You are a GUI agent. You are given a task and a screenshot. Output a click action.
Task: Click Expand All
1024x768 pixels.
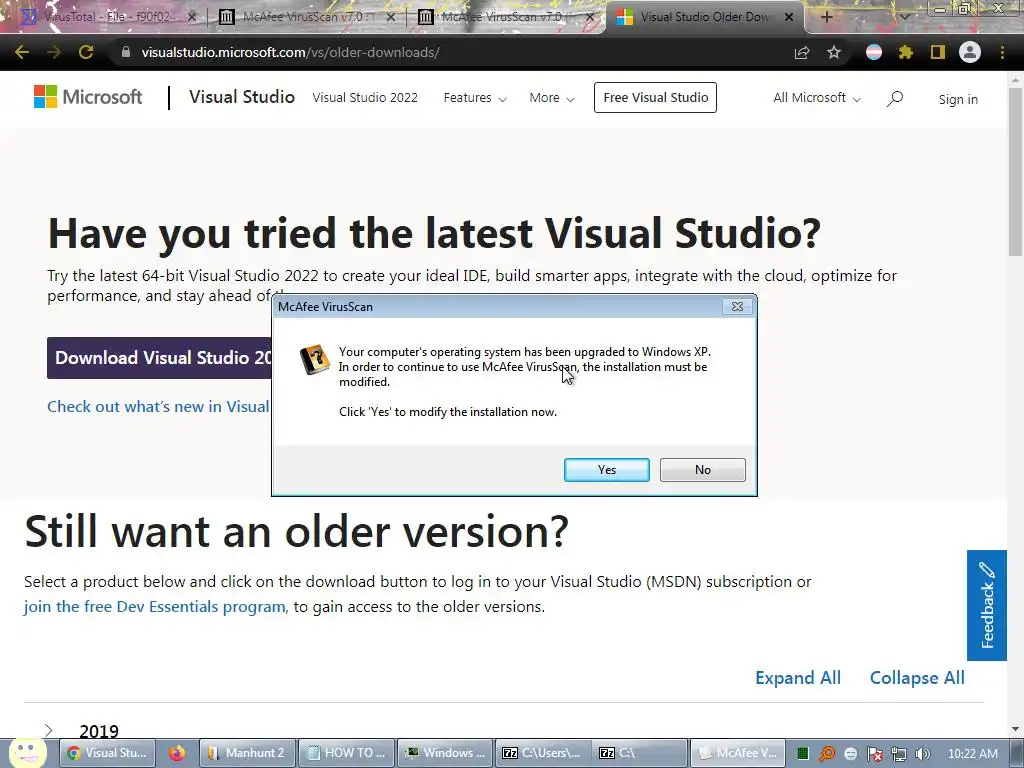click(797, 678)
